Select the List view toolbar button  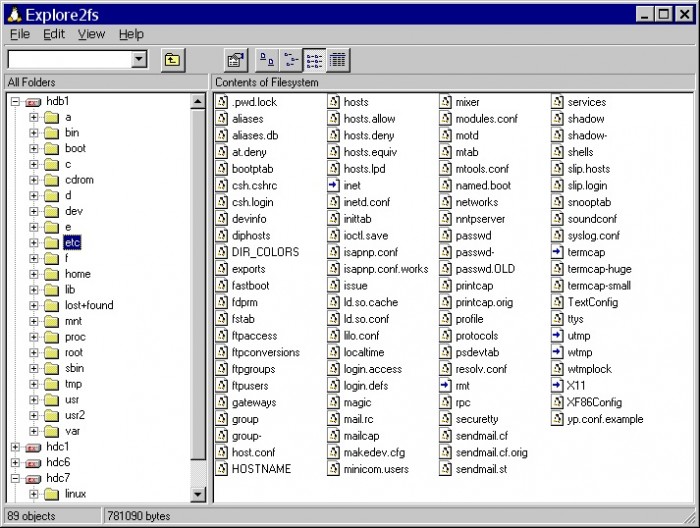[x=314, y=60]
